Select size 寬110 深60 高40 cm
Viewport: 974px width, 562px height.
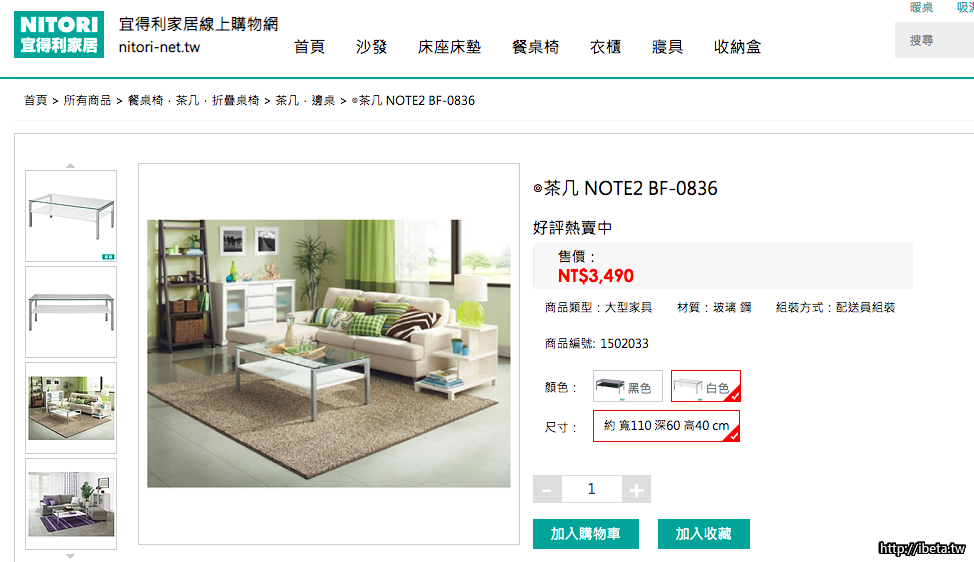[x=667, y=426]
